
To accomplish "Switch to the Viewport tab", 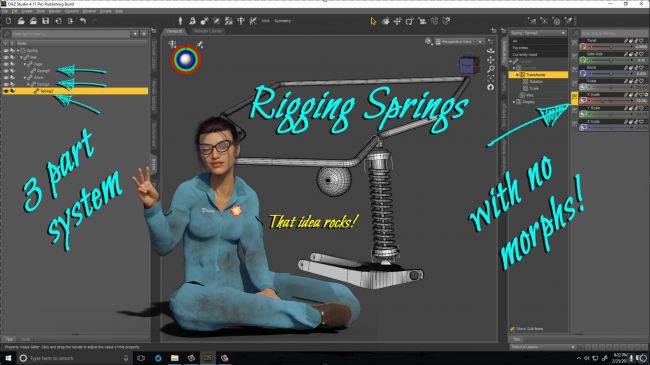I will [175, 31].
